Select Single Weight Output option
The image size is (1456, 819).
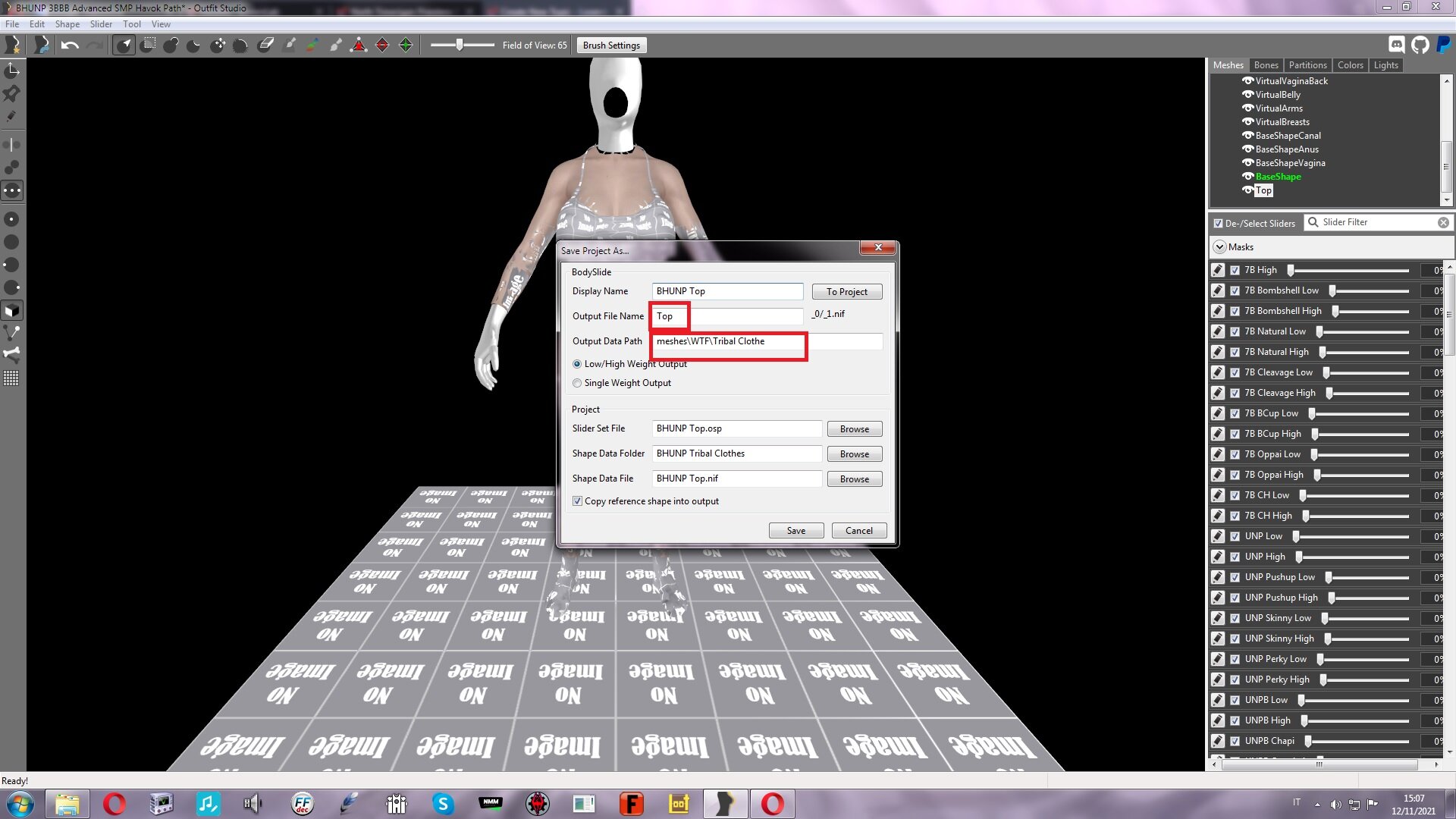(577, 383)
